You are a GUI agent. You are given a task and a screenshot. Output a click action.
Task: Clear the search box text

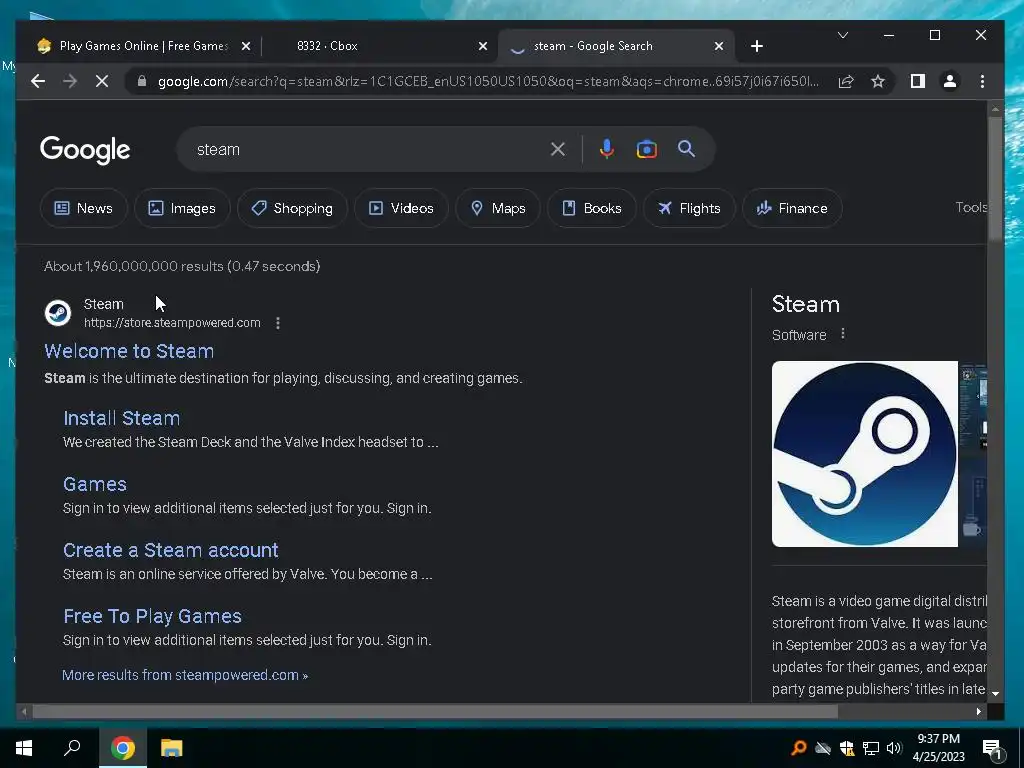(558, 149)
